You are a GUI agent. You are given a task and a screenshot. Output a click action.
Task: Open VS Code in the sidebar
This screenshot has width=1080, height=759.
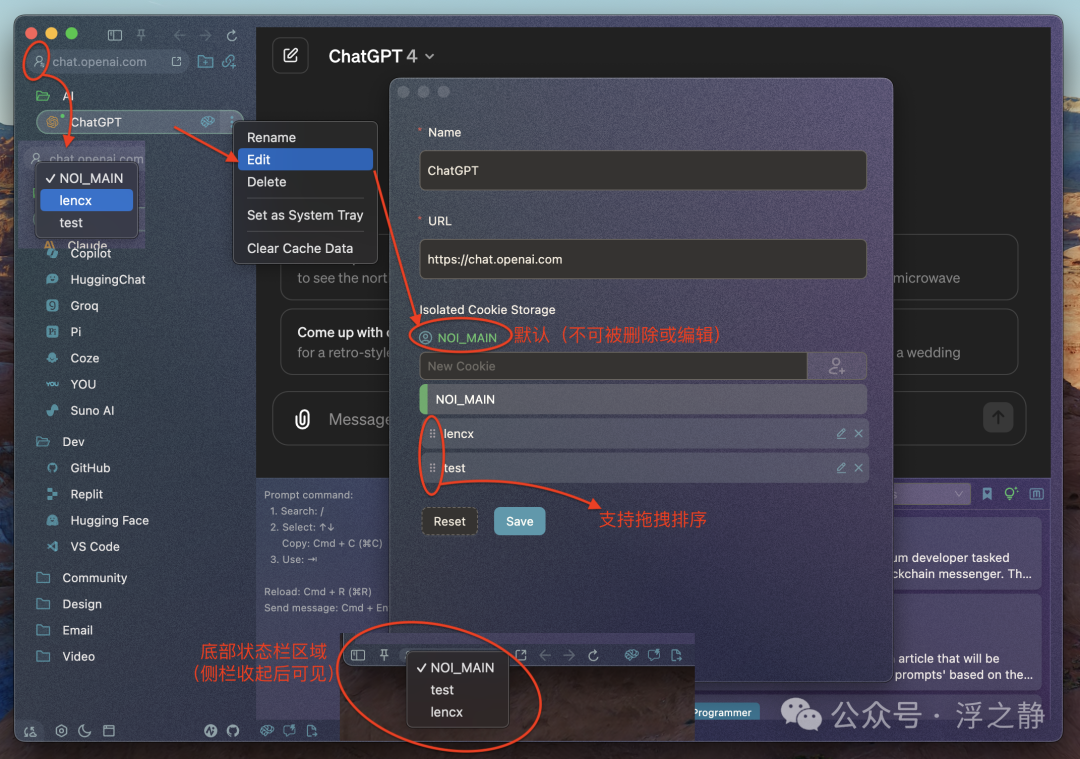pos(94,546)
